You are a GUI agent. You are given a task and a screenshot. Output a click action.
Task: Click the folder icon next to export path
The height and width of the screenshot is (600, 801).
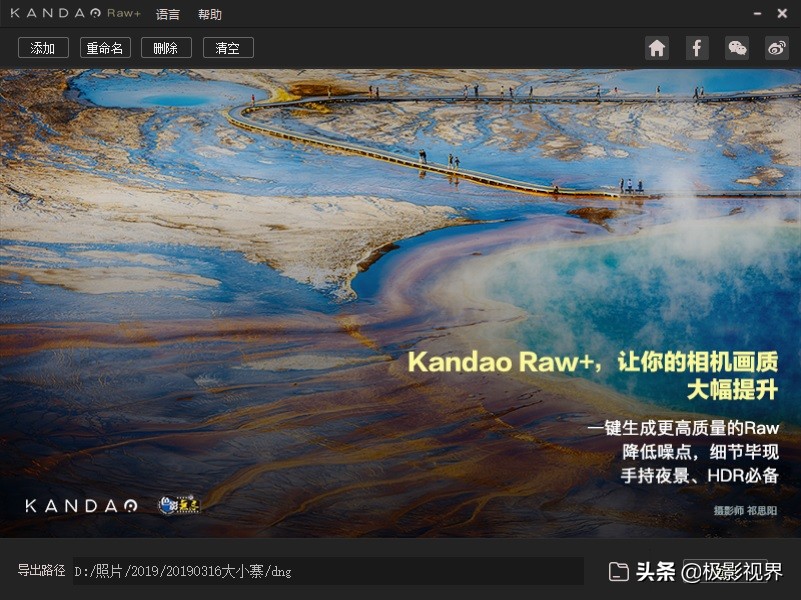pos(618,570)
